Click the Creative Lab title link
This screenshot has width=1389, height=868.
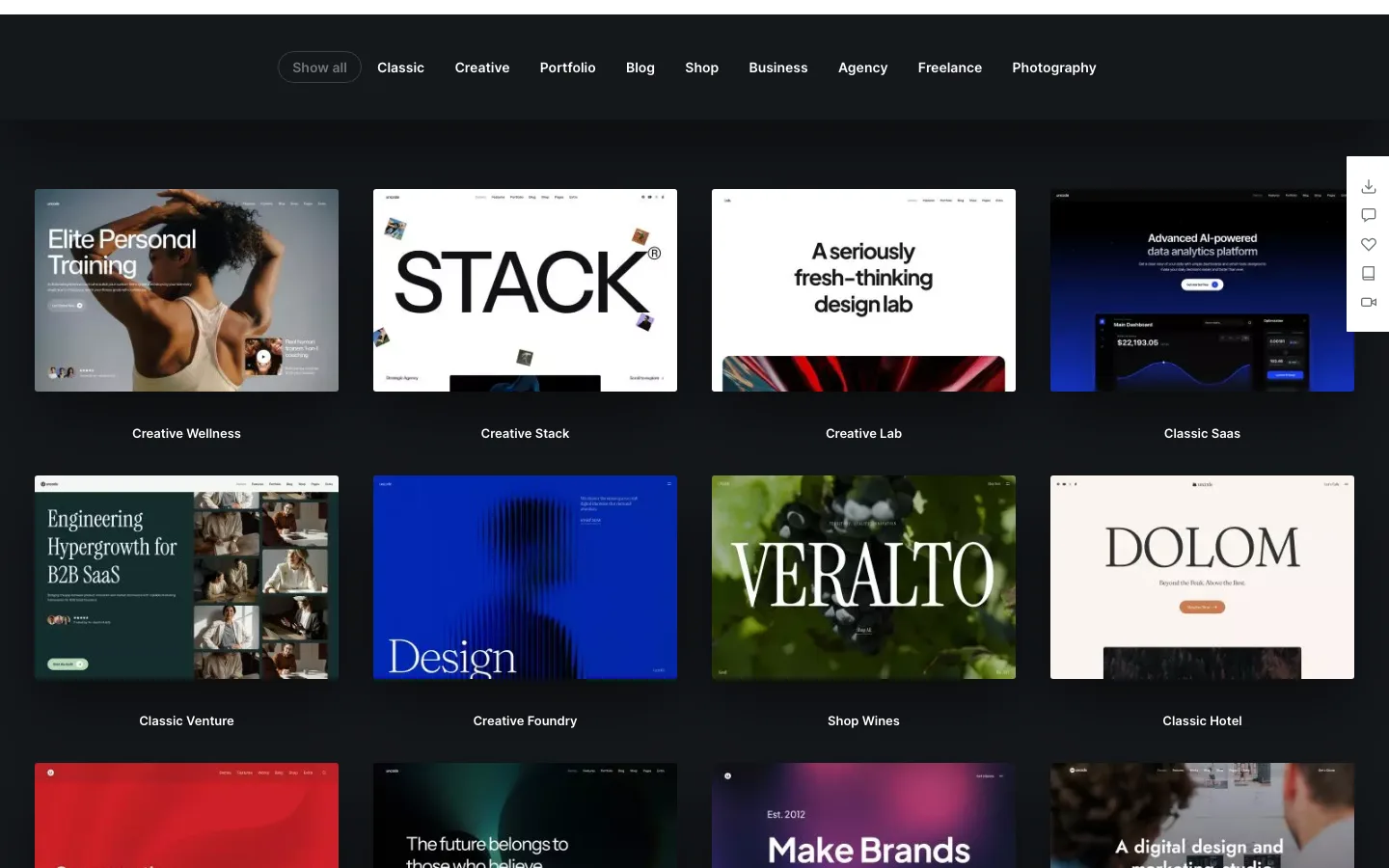(x=863, y=434)
